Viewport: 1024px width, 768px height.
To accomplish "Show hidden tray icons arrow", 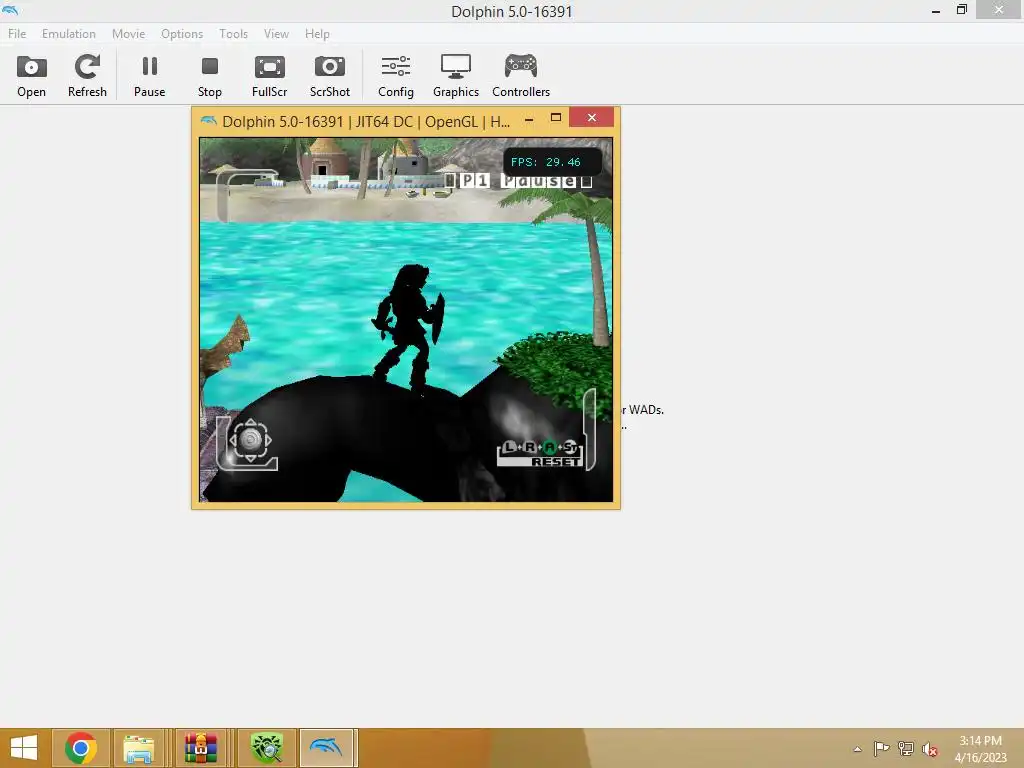I will point(857,749).
